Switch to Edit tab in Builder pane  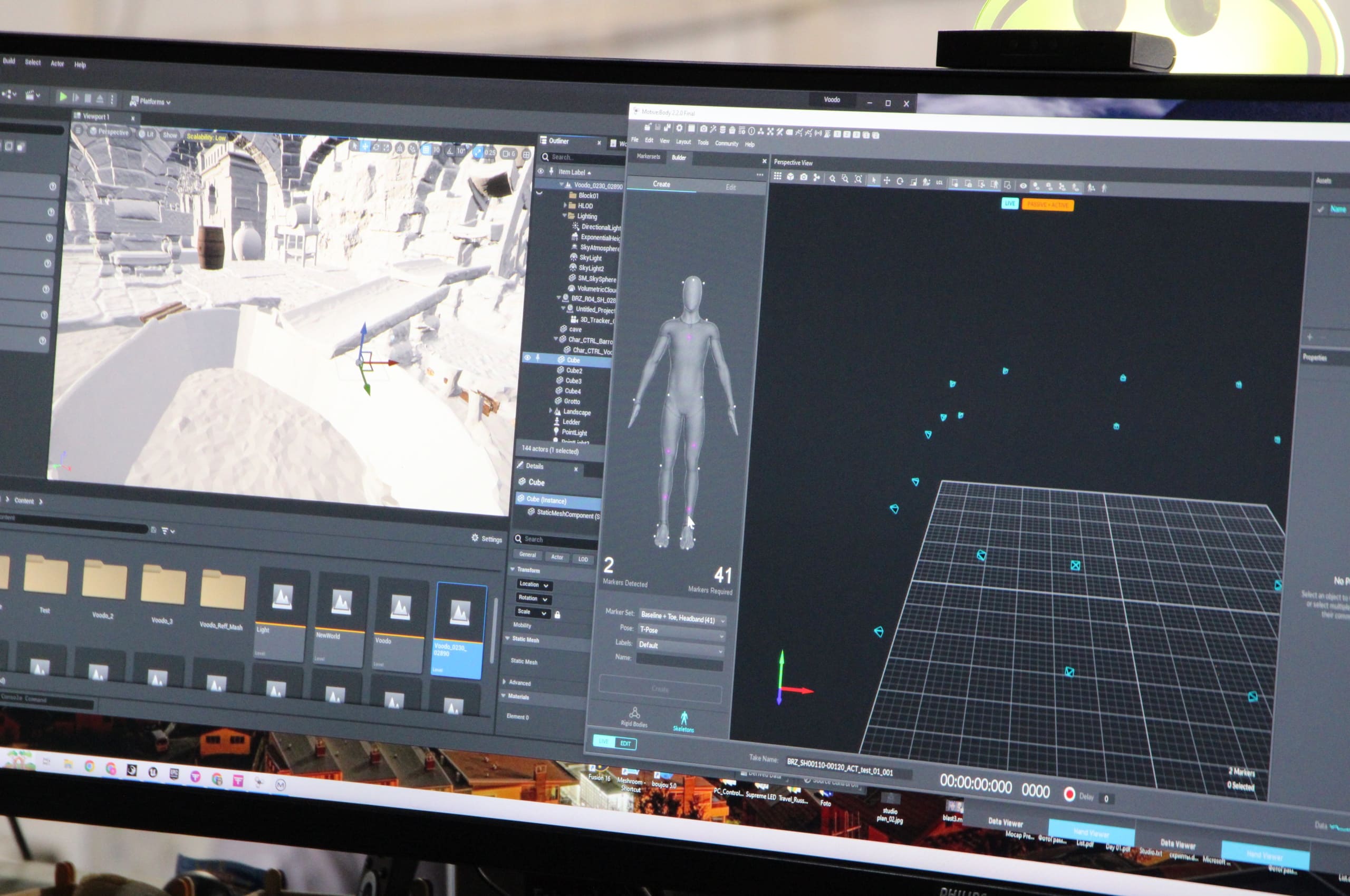[x=730, y=188]
